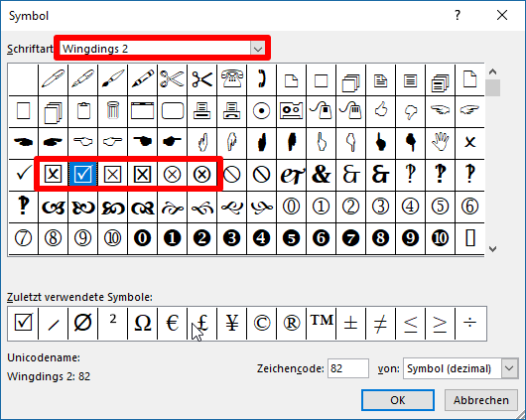Screen dimensions: 526x420
Task: Insert recent division sign
Action: tap(470, 323)
